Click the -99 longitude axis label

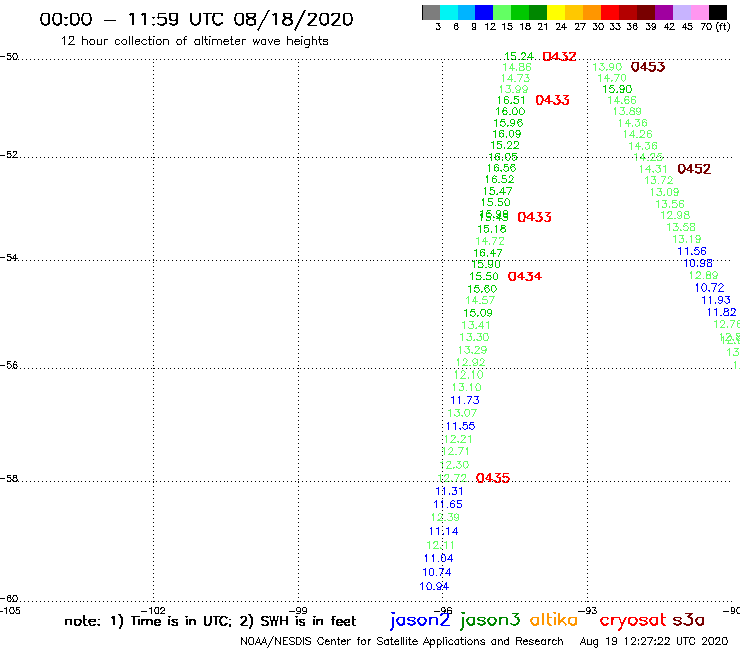point(299,610)
